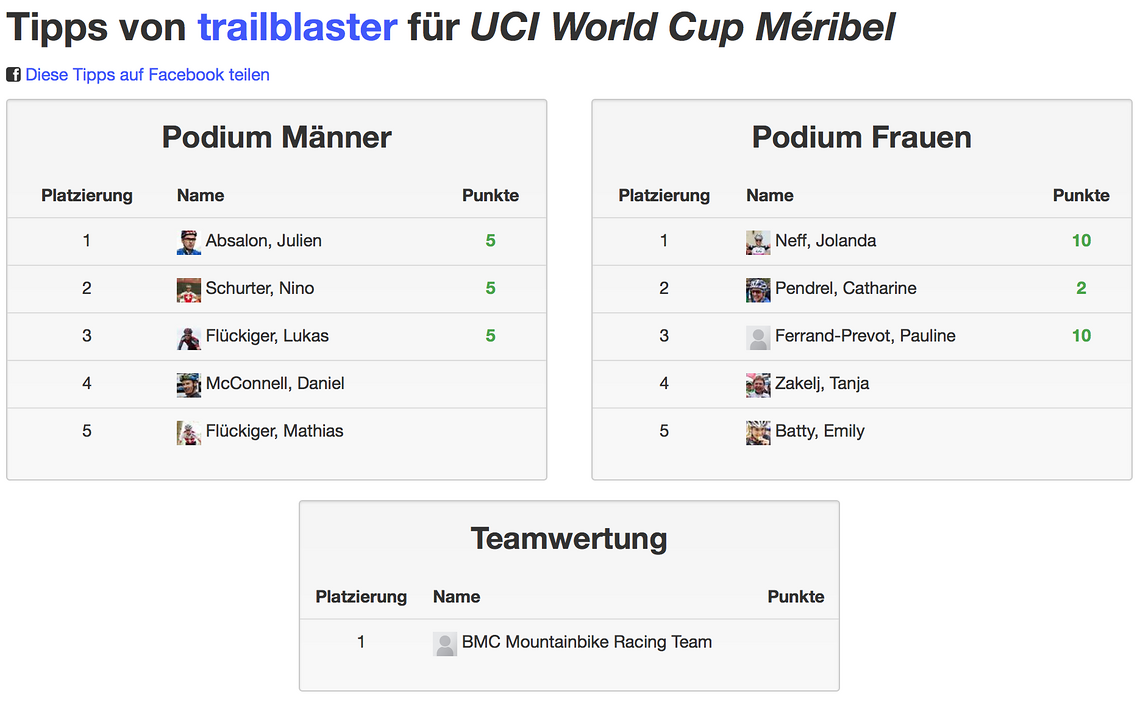Image resolution: width=1140 pixels, height=705 pixels.
Task: Click the Podium Männer heading
Action: point(276,137)
